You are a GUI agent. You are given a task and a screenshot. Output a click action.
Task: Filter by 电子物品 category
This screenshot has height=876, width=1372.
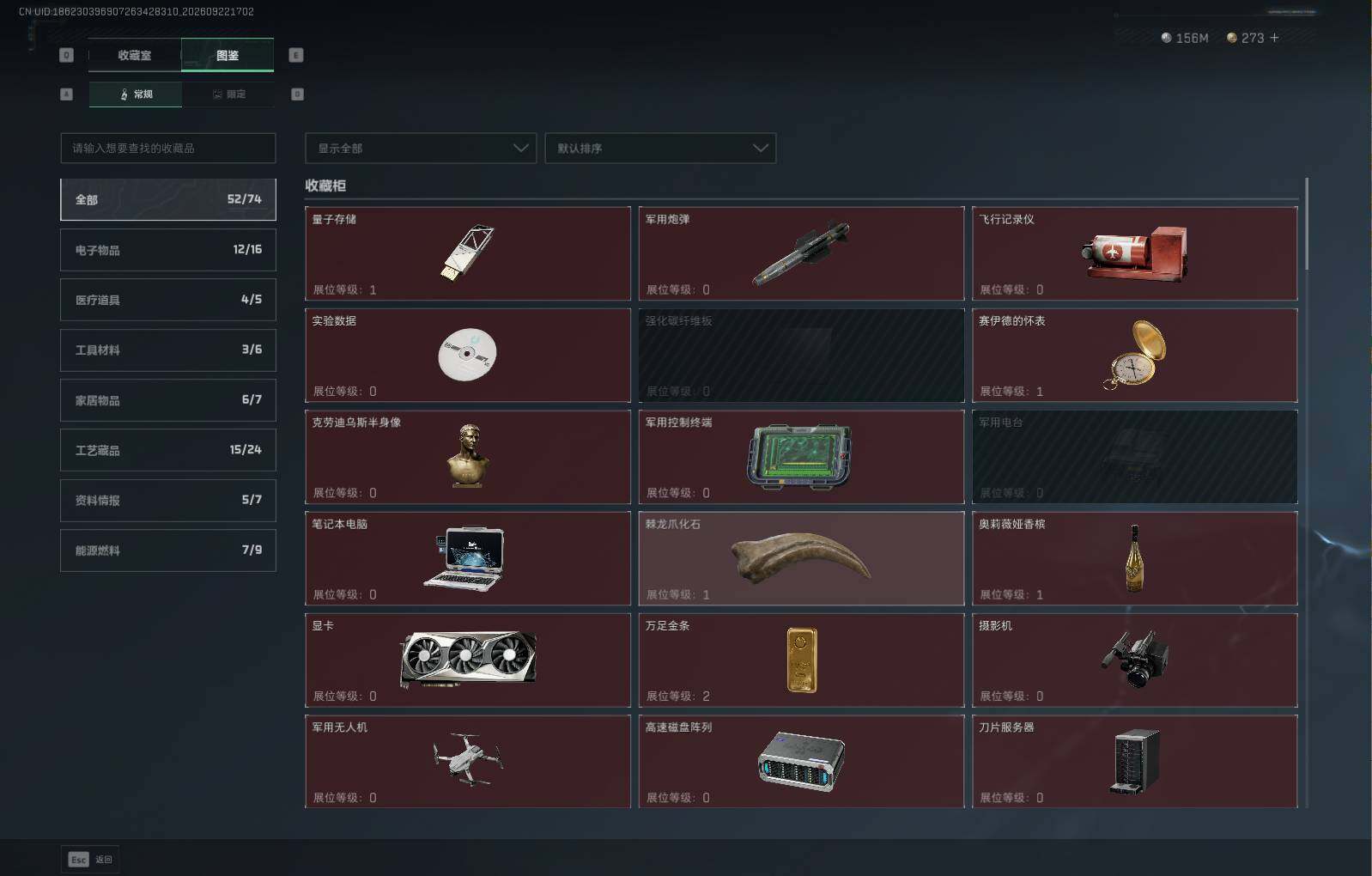(168, 250)
